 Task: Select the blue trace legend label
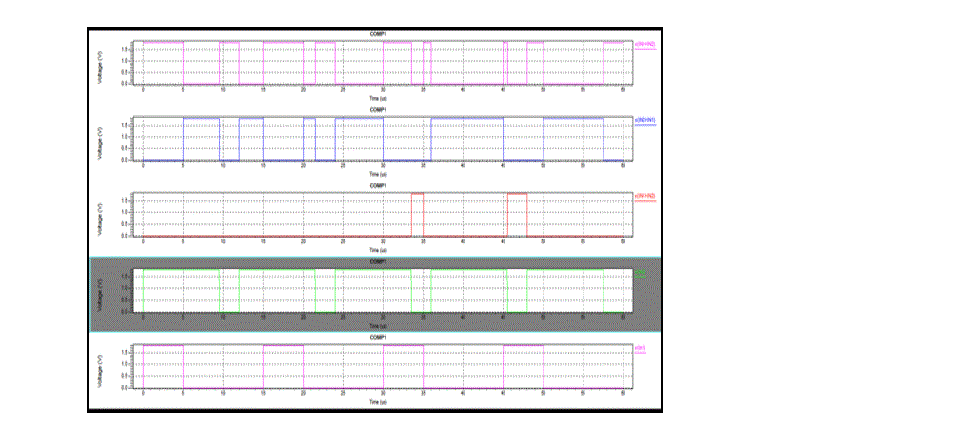click(644, 120)
